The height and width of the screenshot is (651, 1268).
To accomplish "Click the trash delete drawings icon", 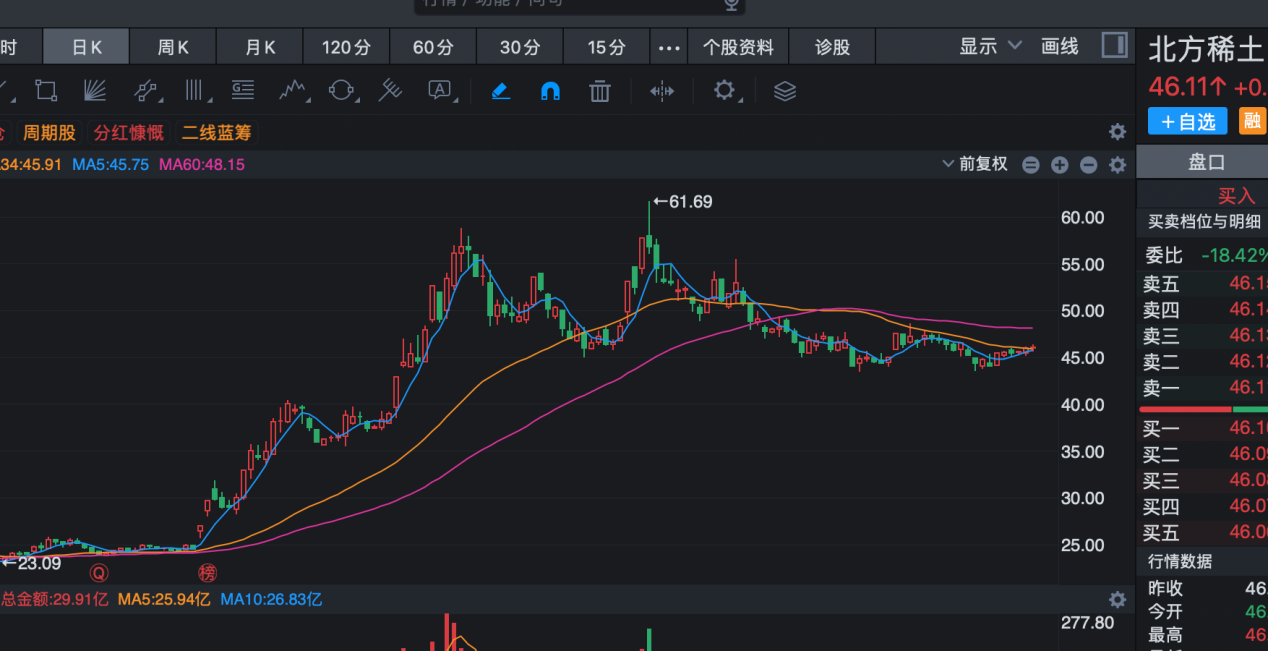I will 600,91.
